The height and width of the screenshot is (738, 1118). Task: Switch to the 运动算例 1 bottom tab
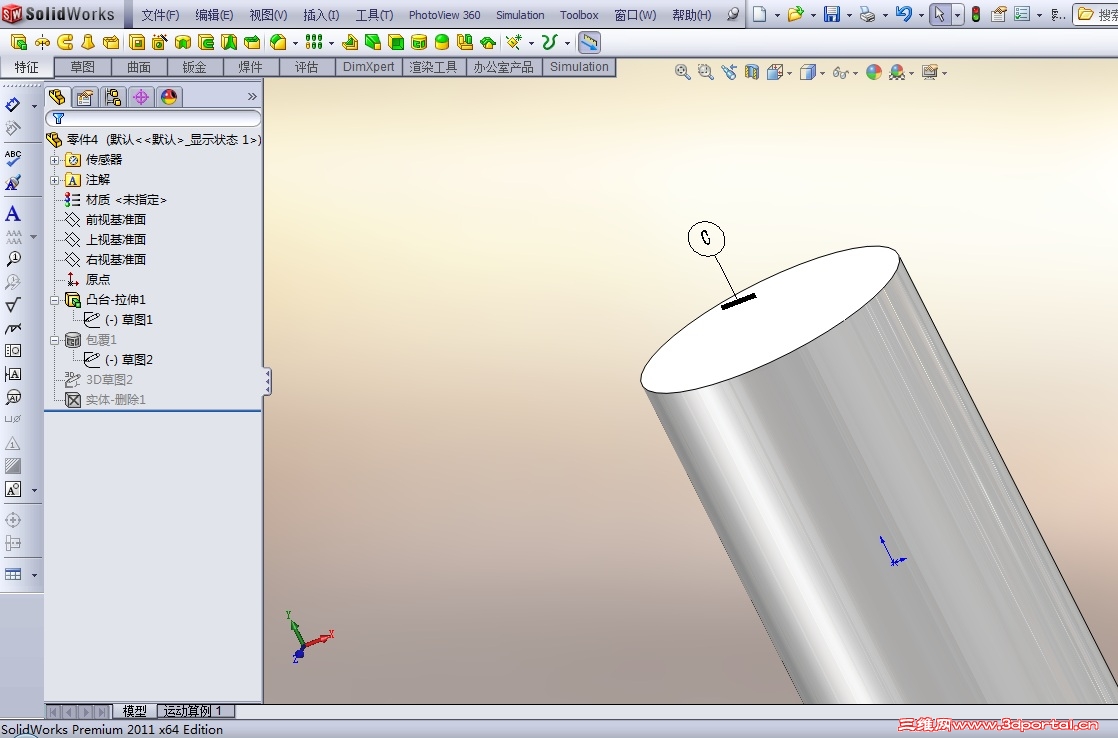click(x=194, y=711)
